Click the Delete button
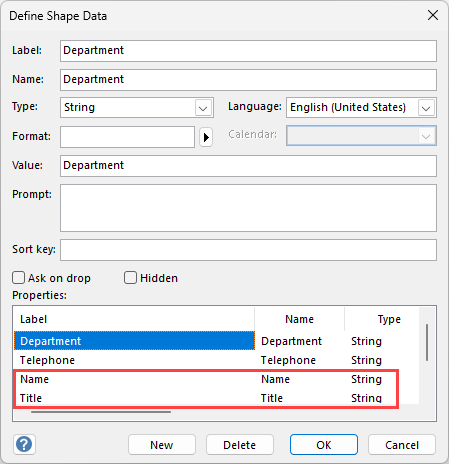The image size is (449, 464). point(240,445)
